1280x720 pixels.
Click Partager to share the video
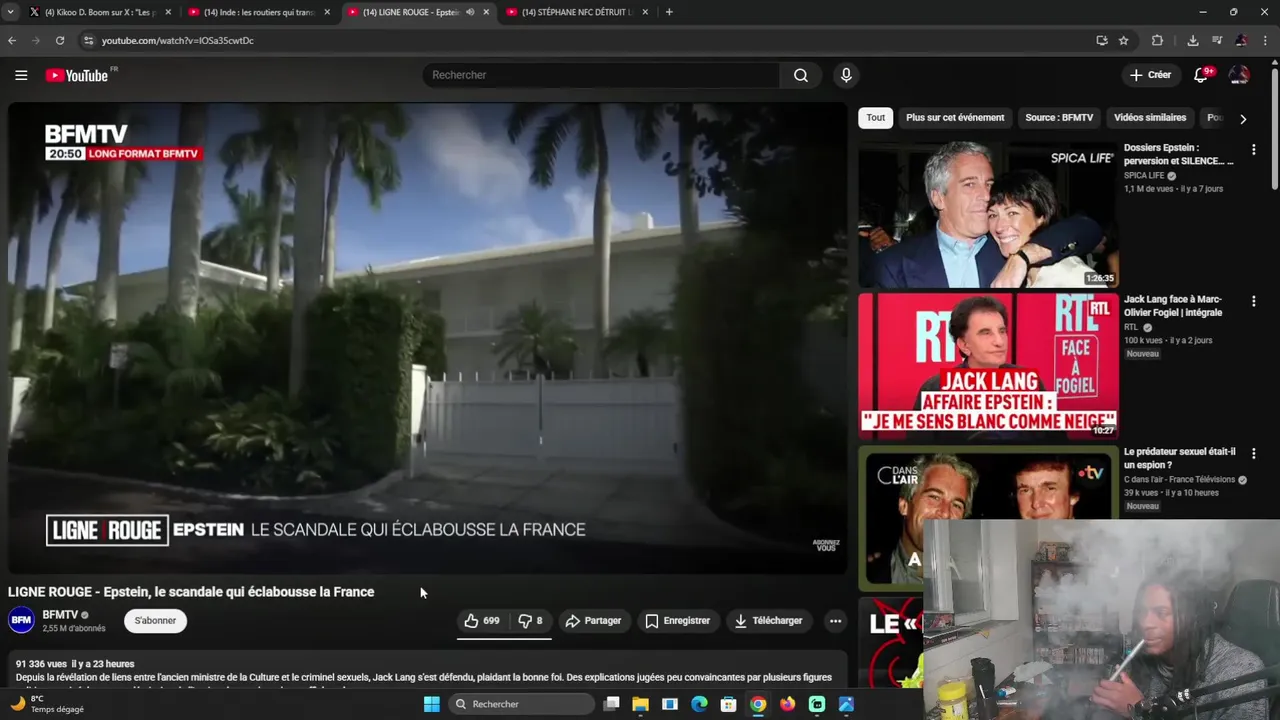593,621
